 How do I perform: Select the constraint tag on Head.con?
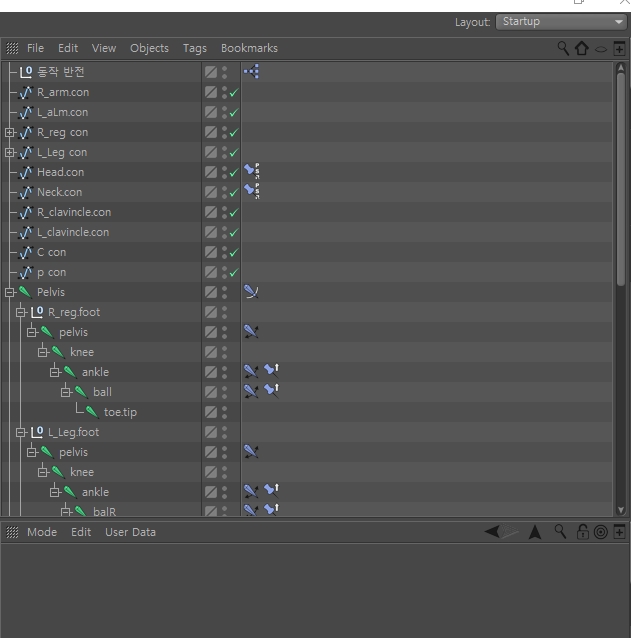[x=252, y=171]
